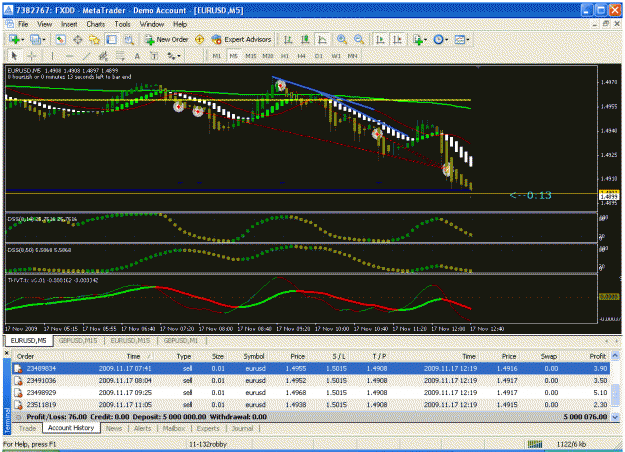Sort history by Profit column header

pyautogui.click(x=597, y=356)
